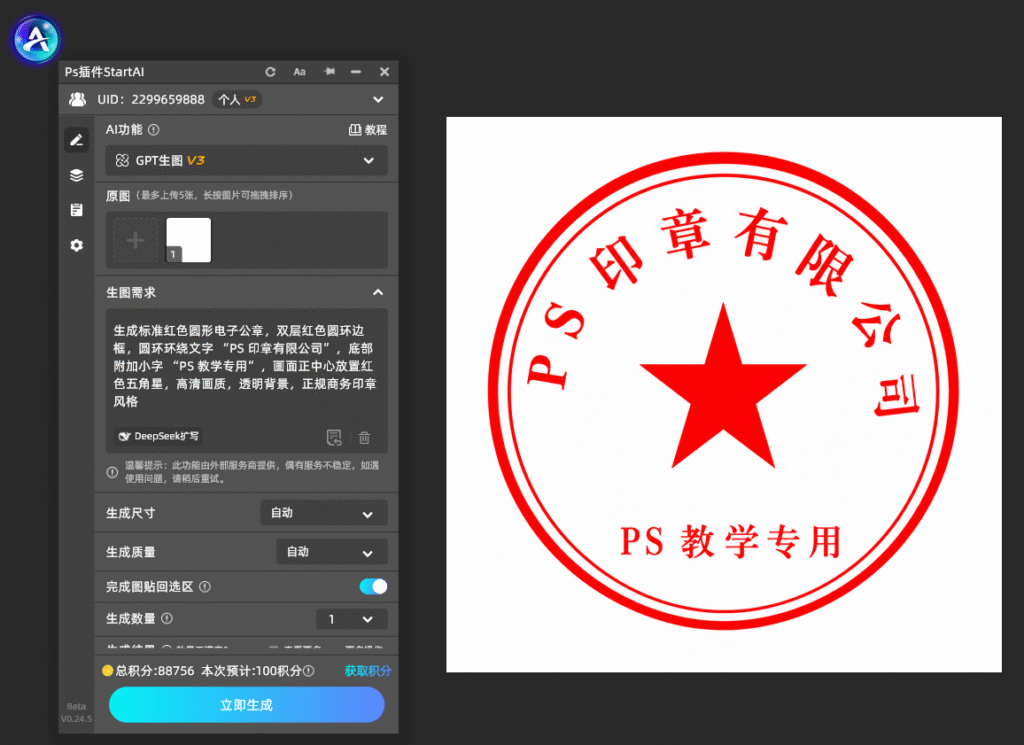Open the GPT生图 V3 function dropdown
1024x745 pixels.
point(246,161)
